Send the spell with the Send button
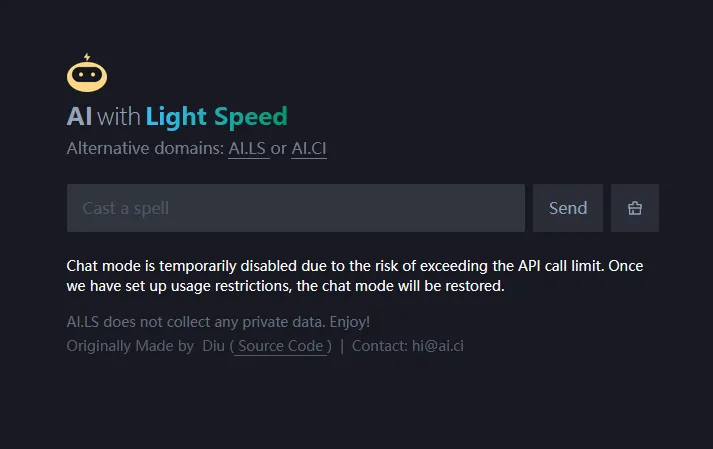 point(568,208)
